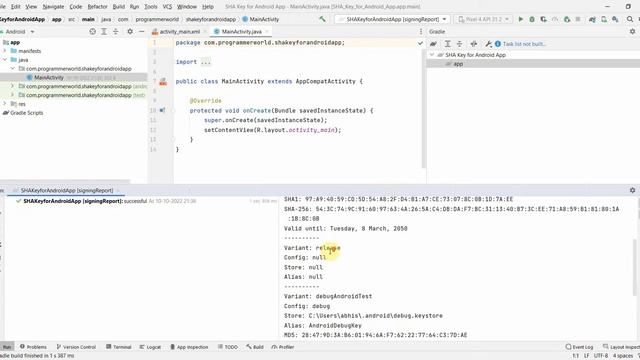Click the programmerworld breadcrumb
640x360 pixels.
pyautogui.click(x=157, y=19)
